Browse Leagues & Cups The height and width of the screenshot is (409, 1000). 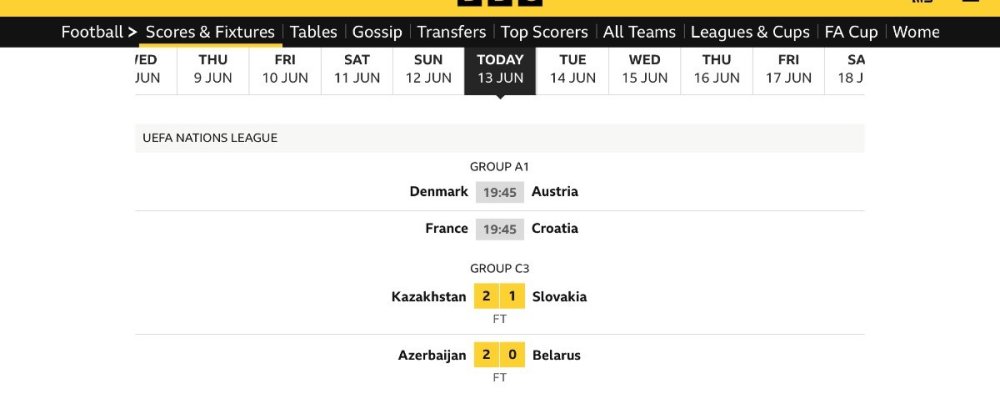tap(750, 32)
